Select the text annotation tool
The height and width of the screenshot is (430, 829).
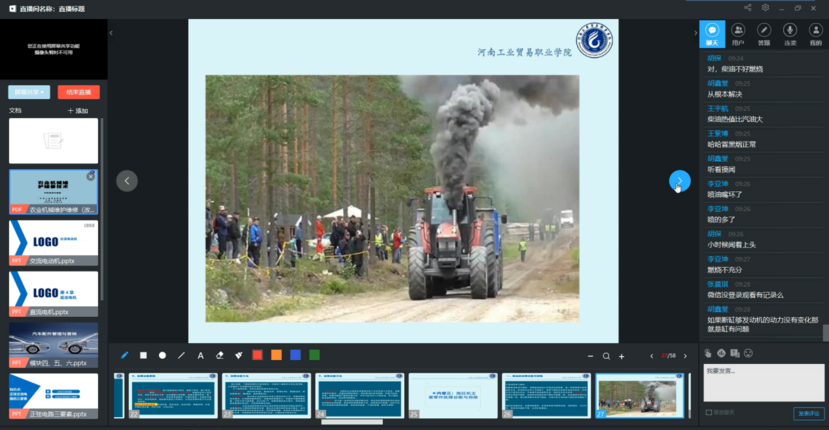200,355
